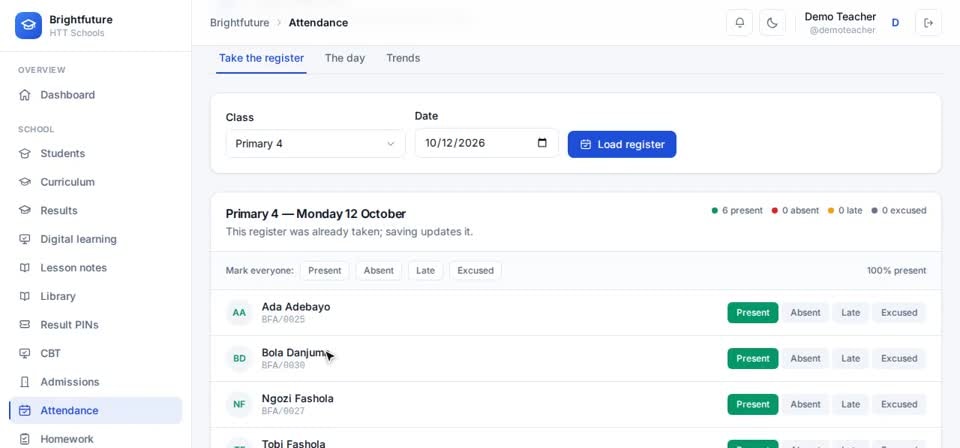Click the Ada Adebayo student name
Screen dimensions: 960x448
296,307
